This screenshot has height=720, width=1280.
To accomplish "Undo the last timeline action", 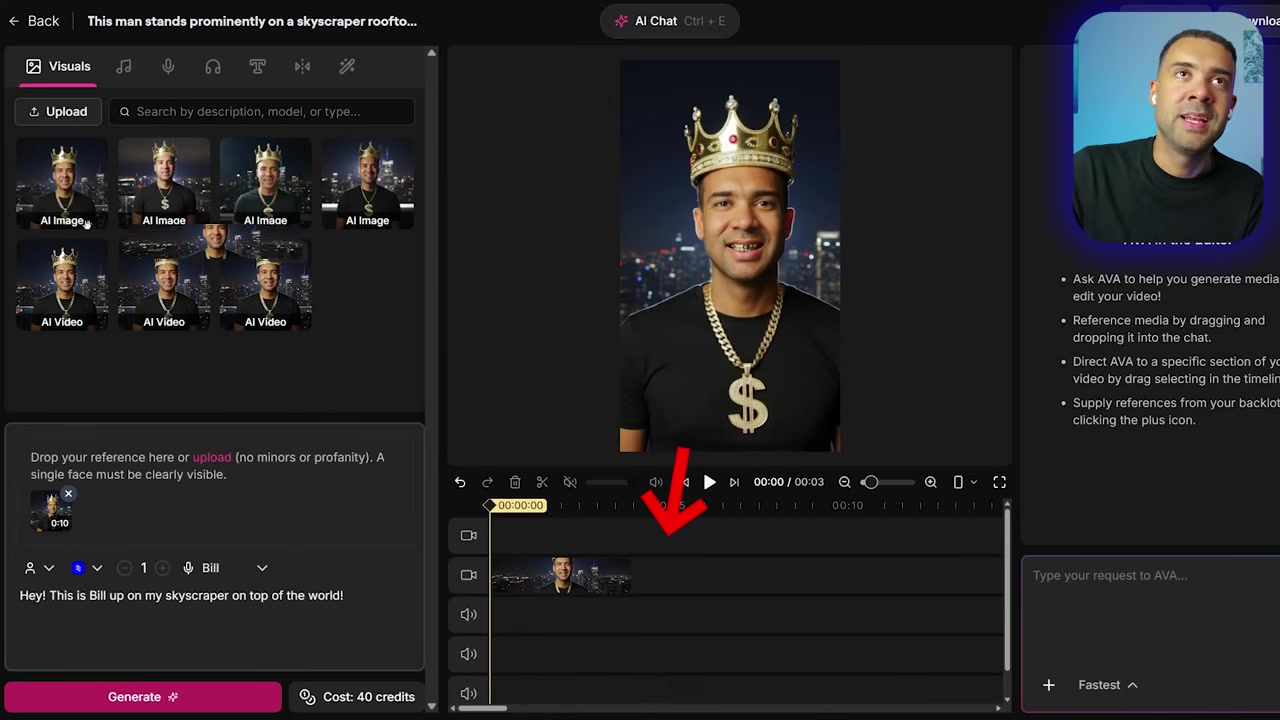I will [460, 482].
